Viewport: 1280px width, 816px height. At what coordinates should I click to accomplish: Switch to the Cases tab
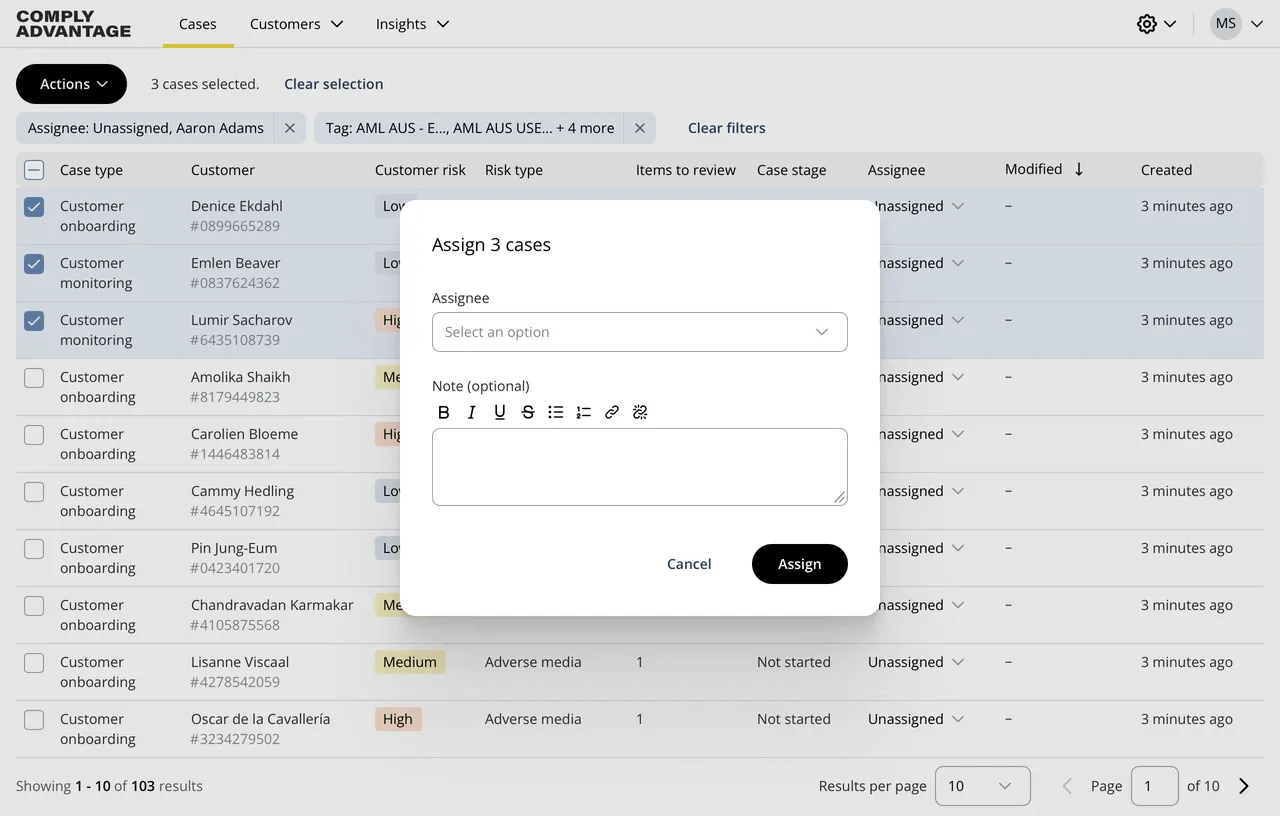click(x=197, y=23)
